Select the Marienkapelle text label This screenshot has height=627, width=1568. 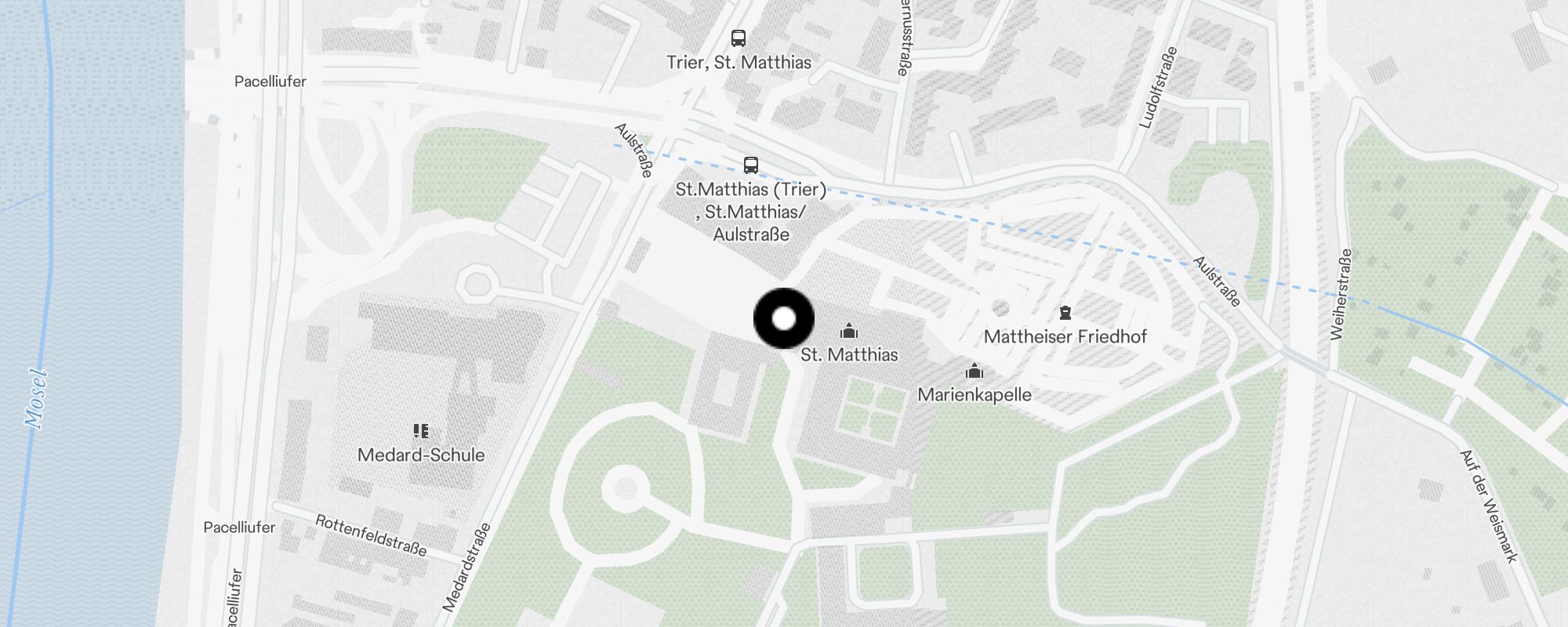[x=975, y=394]
